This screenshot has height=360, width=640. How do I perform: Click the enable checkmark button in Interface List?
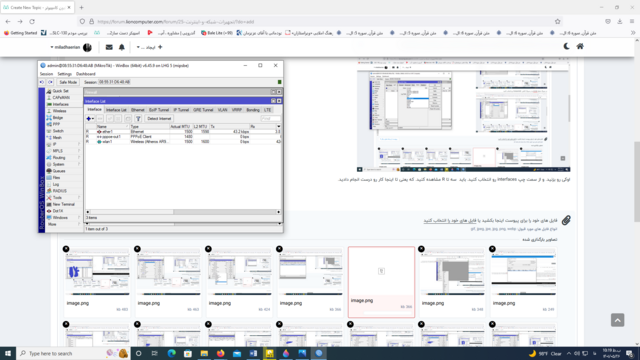(x=110, y=119)
